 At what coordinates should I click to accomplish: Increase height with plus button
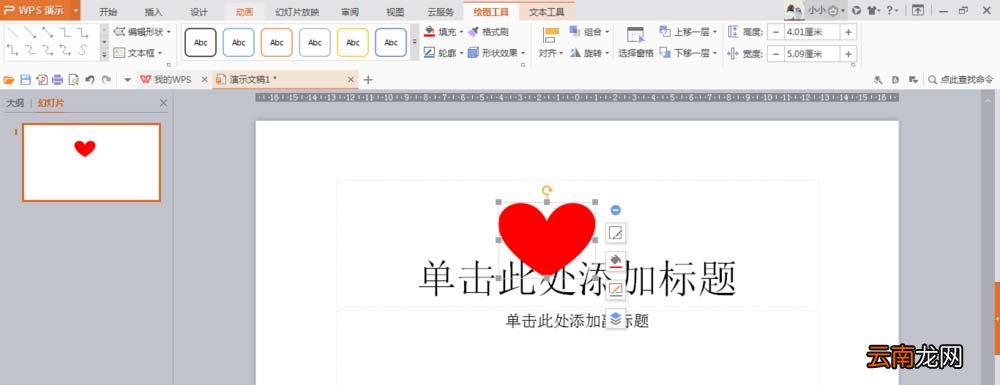coord(848,33)
